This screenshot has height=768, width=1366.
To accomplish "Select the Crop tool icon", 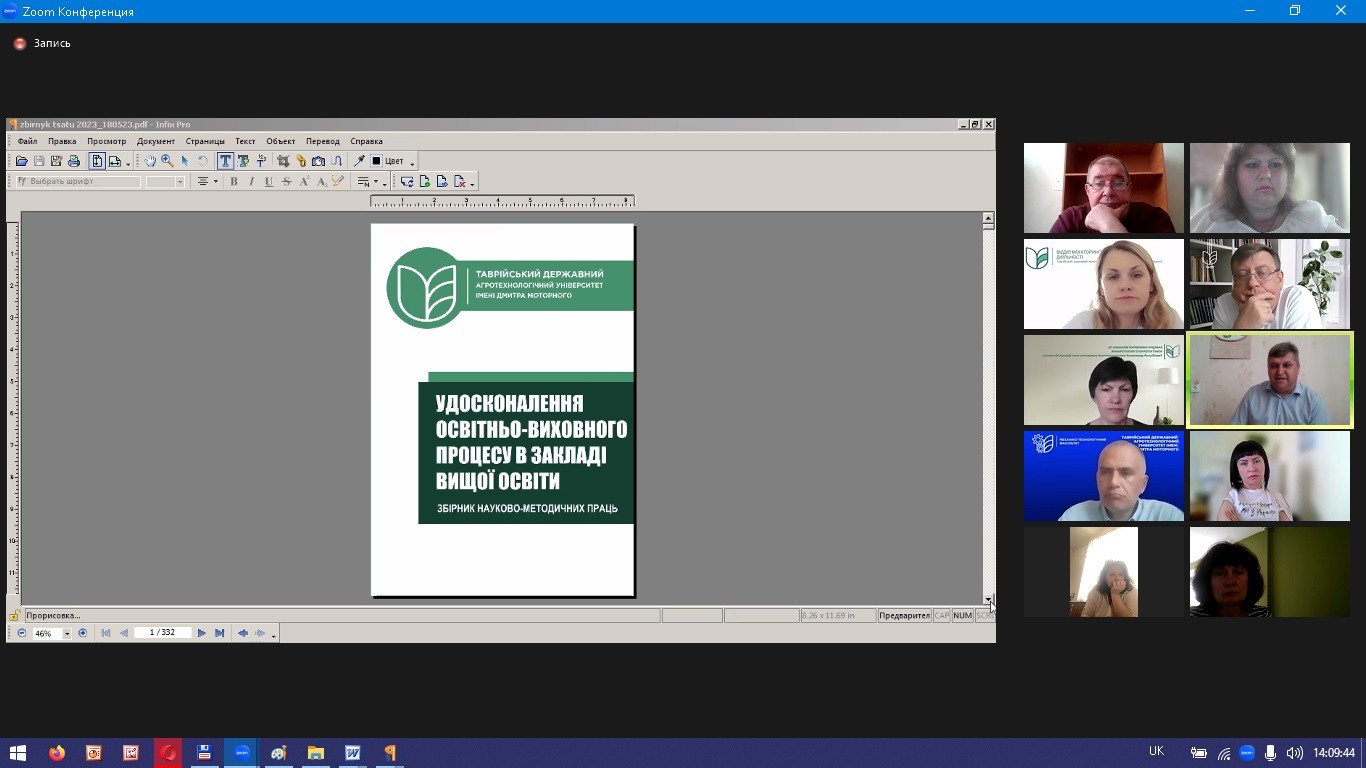I will coord(283,161).
